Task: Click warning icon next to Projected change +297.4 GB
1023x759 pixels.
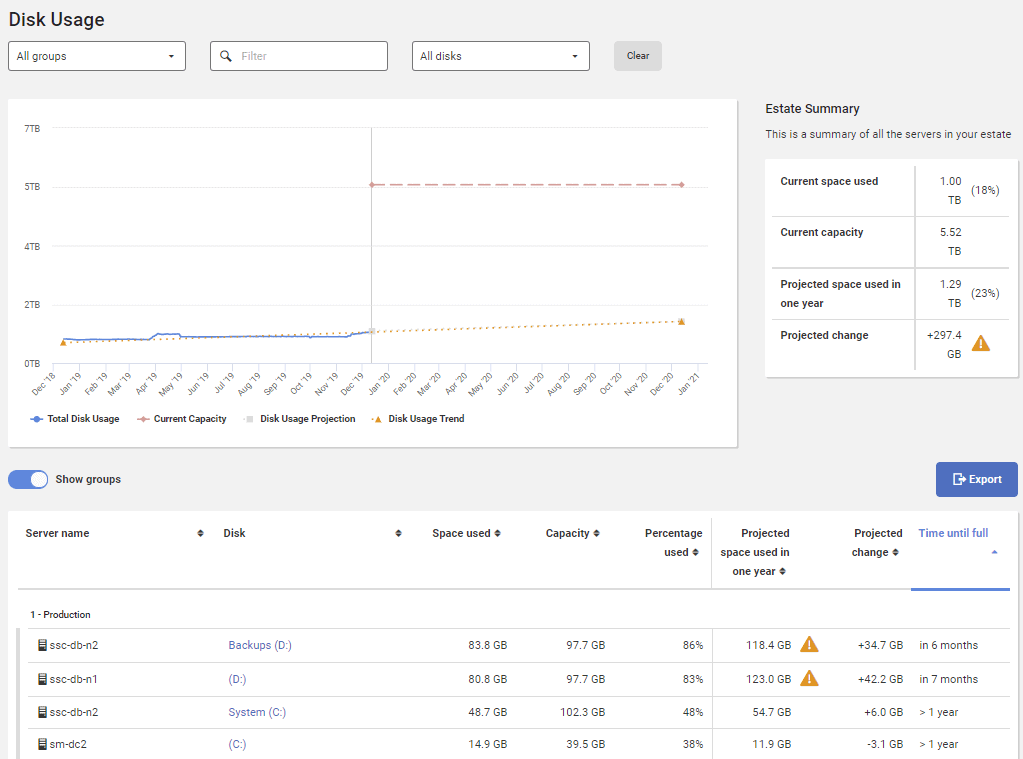Action: point(981,343)
